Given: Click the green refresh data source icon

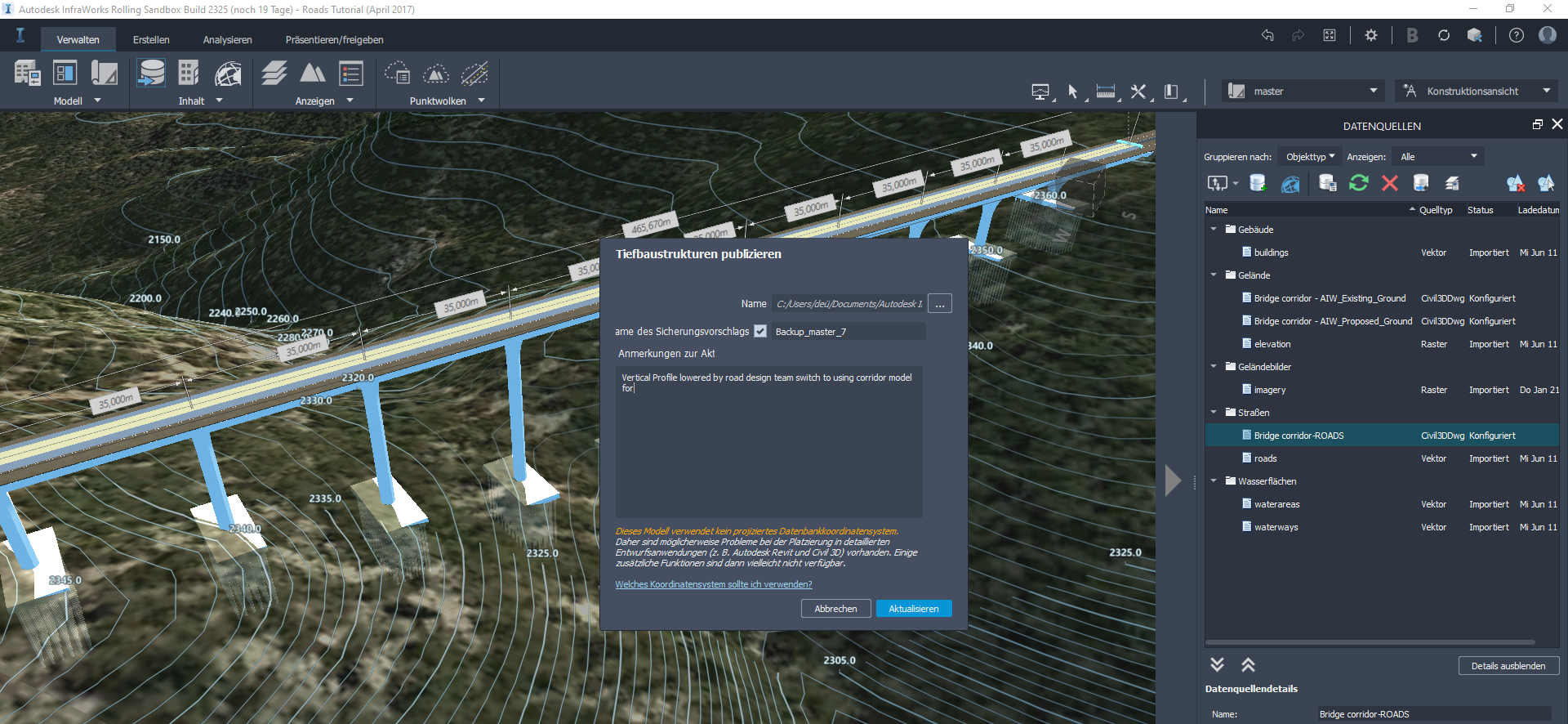Looking at the screenshot, I should (x=1359, y=183).
